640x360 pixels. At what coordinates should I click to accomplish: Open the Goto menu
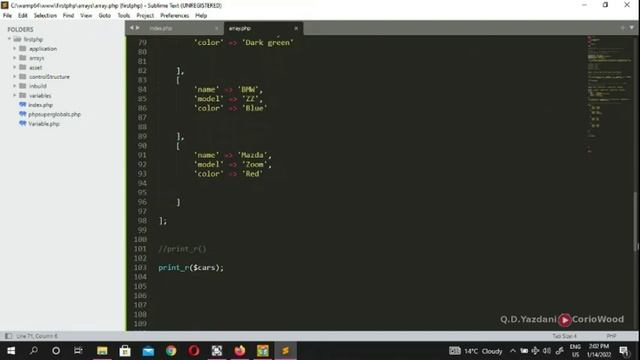tap(104, 16)
